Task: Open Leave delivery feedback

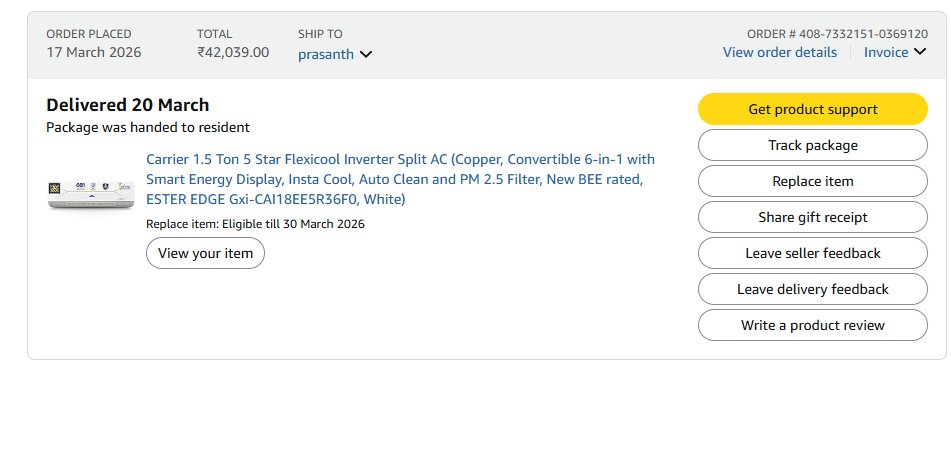Action: (x=813, y=289)
